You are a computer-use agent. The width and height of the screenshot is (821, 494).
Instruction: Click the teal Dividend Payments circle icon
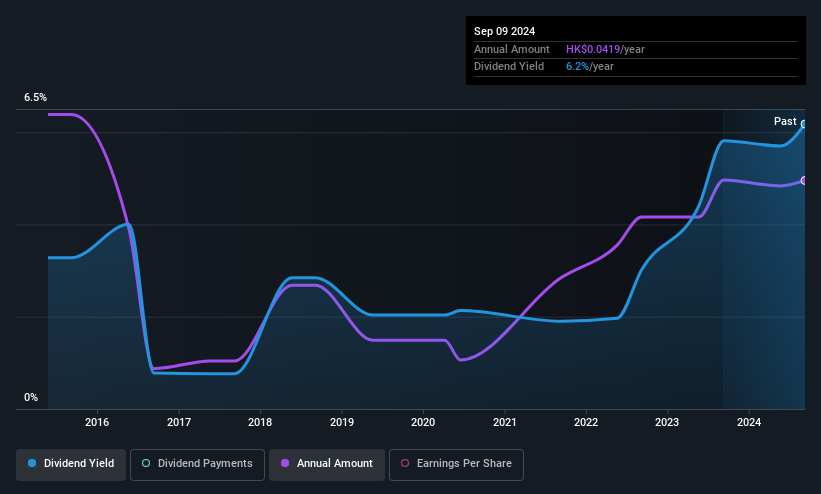click(146, 463)
